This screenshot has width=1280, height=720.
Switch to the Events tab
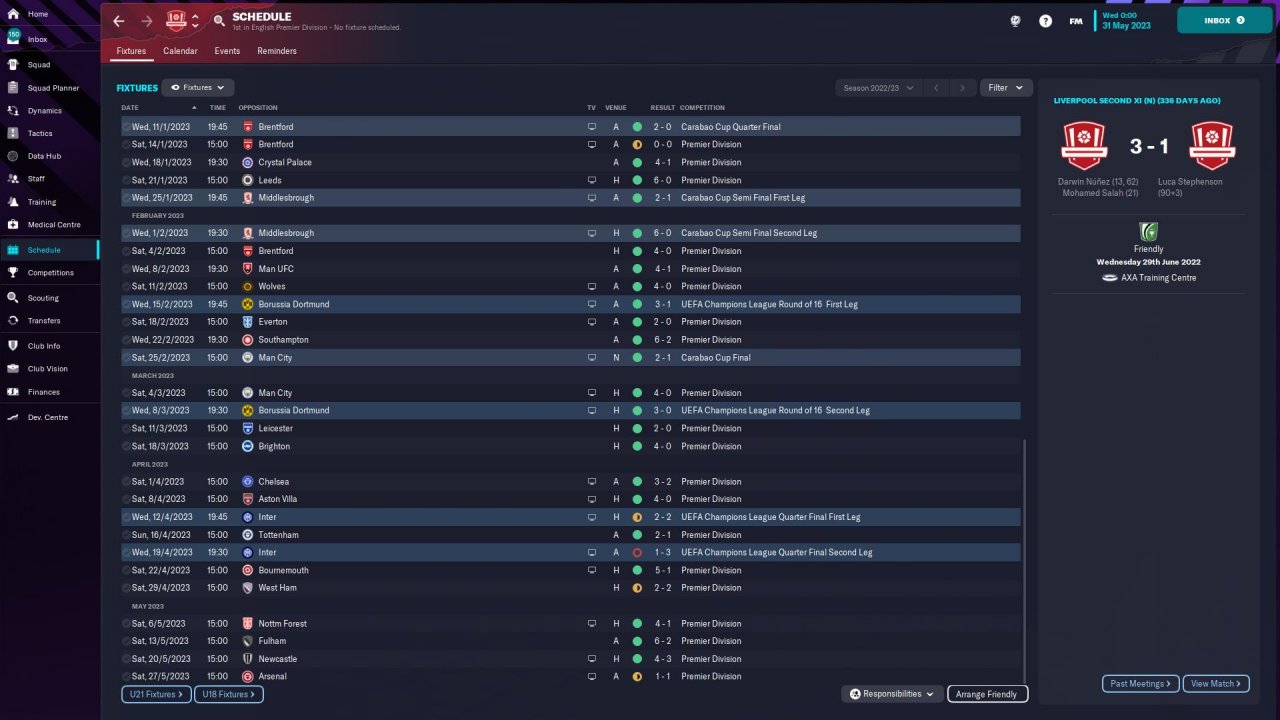click(227, 51)
